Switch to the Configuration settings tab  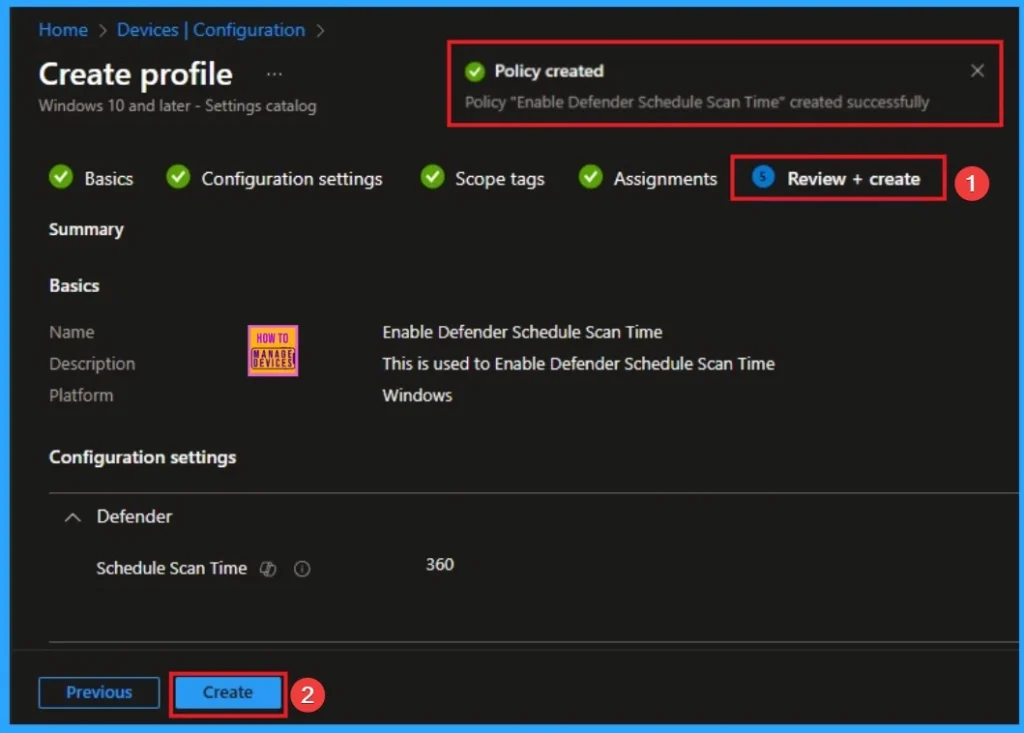pos(291,178)
